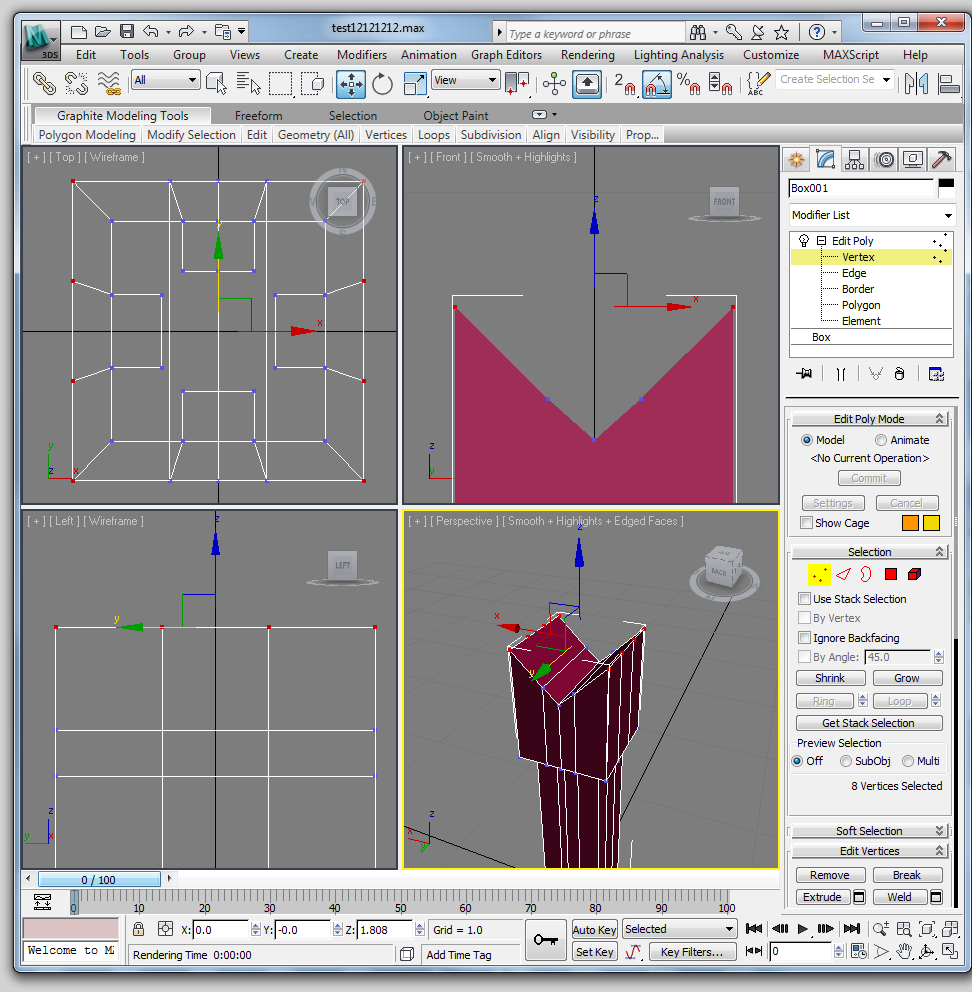The width and height of the screenshot is (972, 992).
Task: Switch to the Utilities hammer panel
Action: (941, 159)
